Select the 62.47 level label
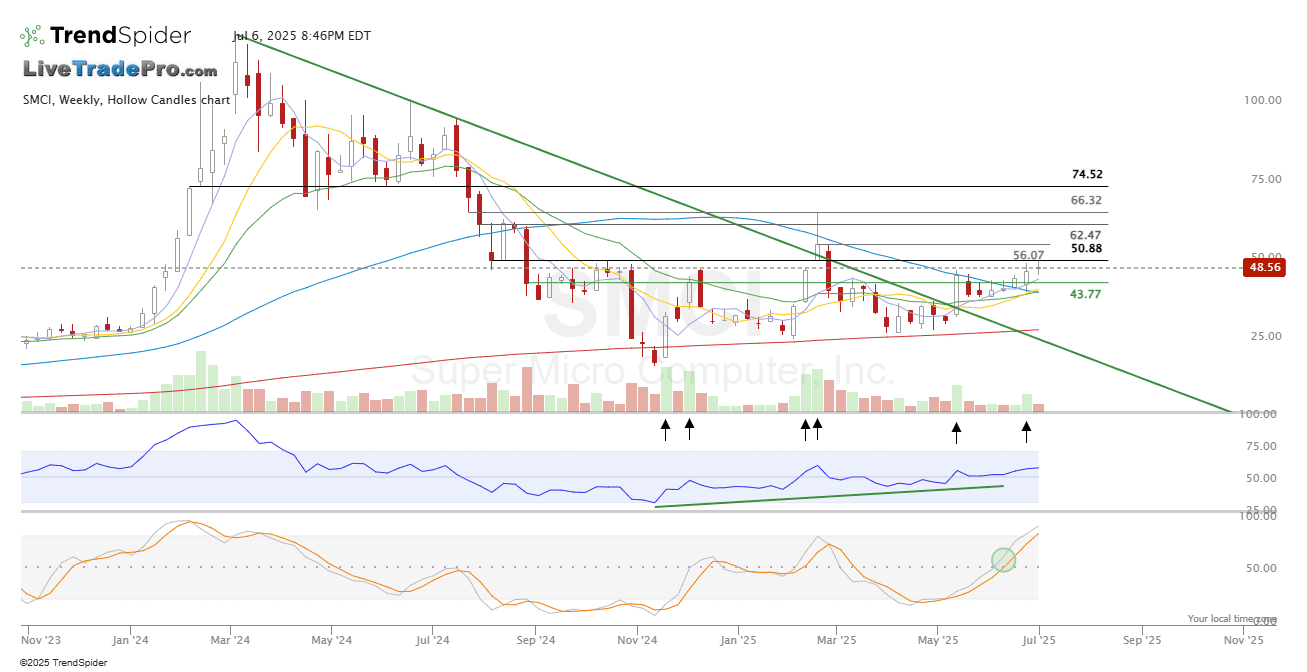 coord(1086,235)
